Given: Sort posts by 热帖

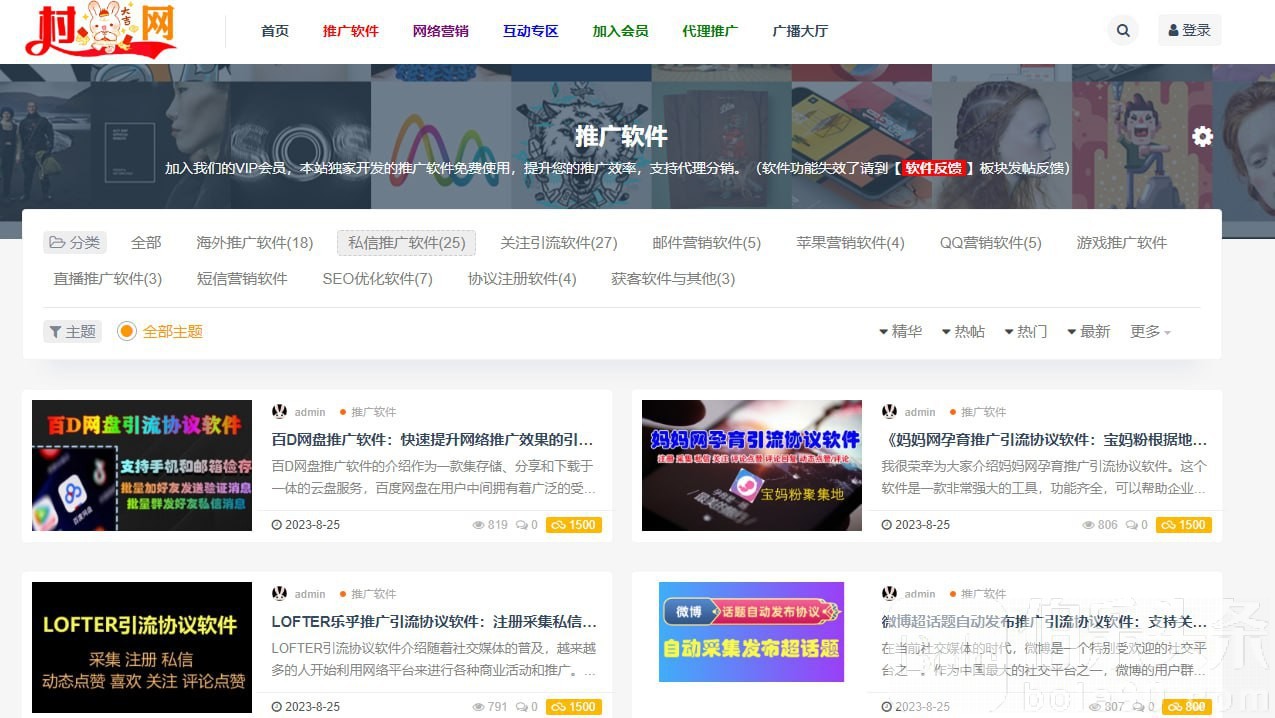Looking at the screenshot, I should pyautogui.click(x=962, y=331).
